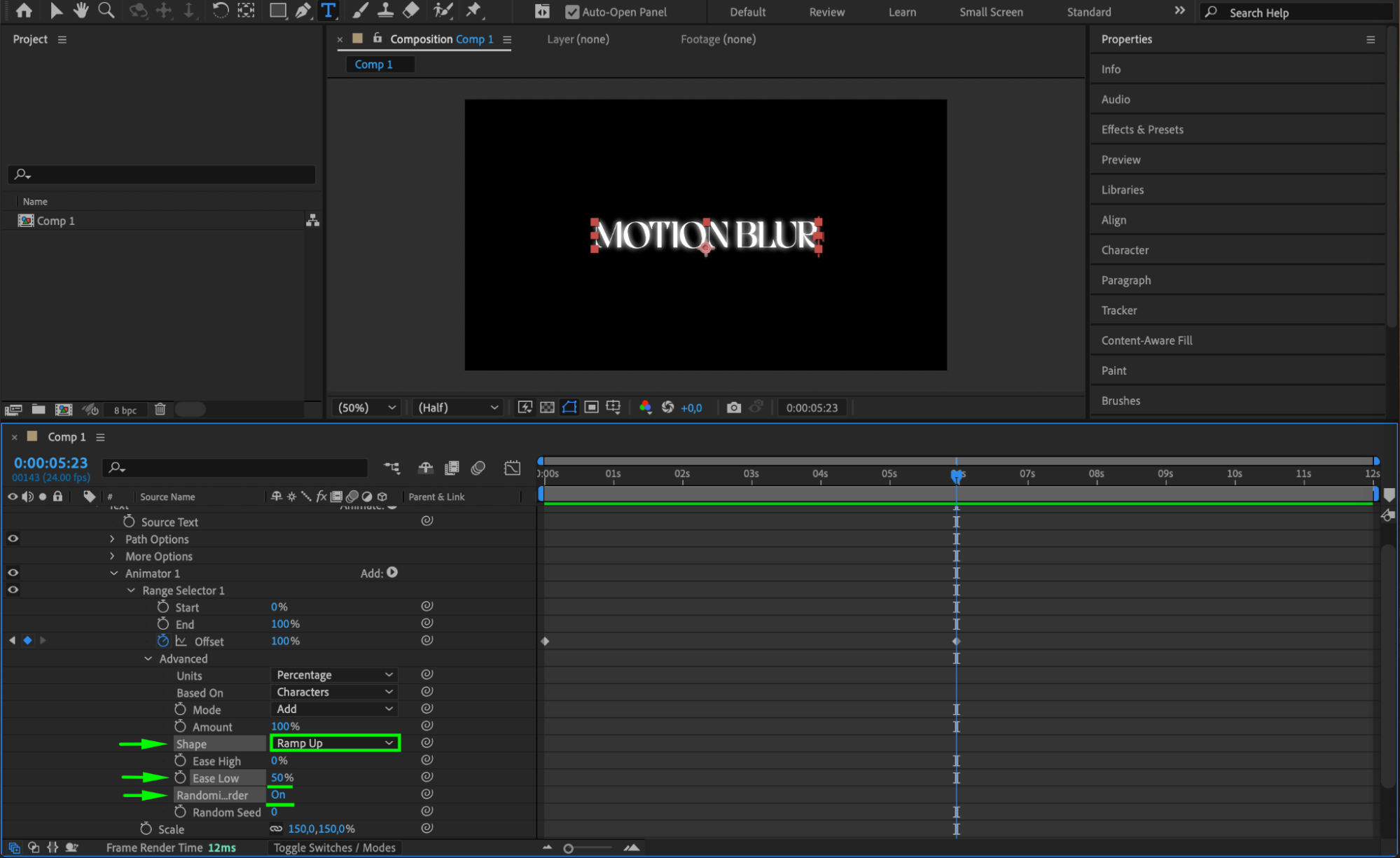Screen dimensions: 1400x858
Task: Take a snapshot with the camera icon
Action: pyautogui.click(x=733, y=408)
